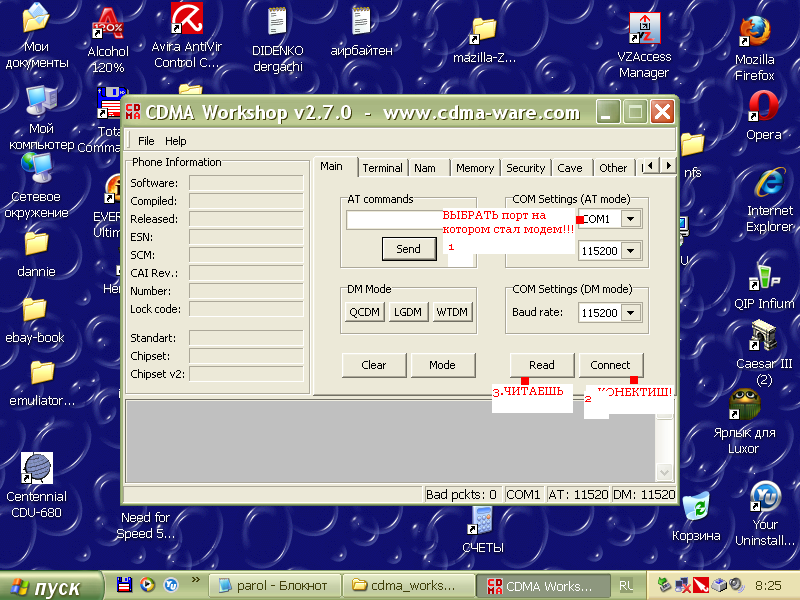The width and height of the screenshot is (800, 600).
Task: Open the nfs folder on desktop
Action: 692,156
